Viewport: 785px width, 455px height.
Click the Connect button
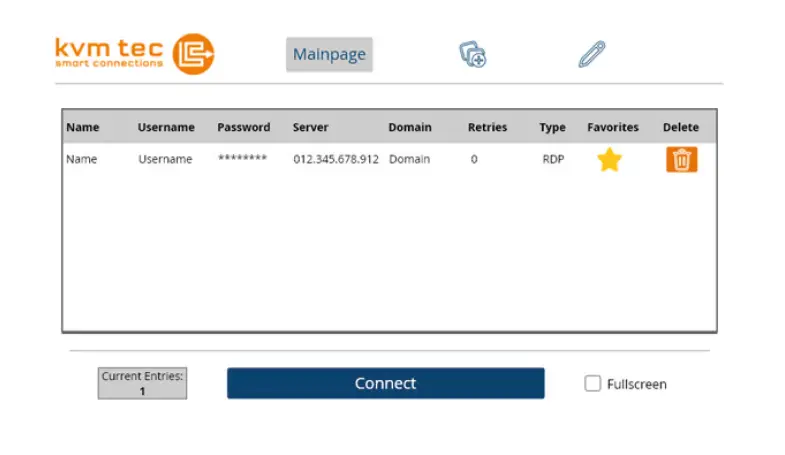(385, 383)
